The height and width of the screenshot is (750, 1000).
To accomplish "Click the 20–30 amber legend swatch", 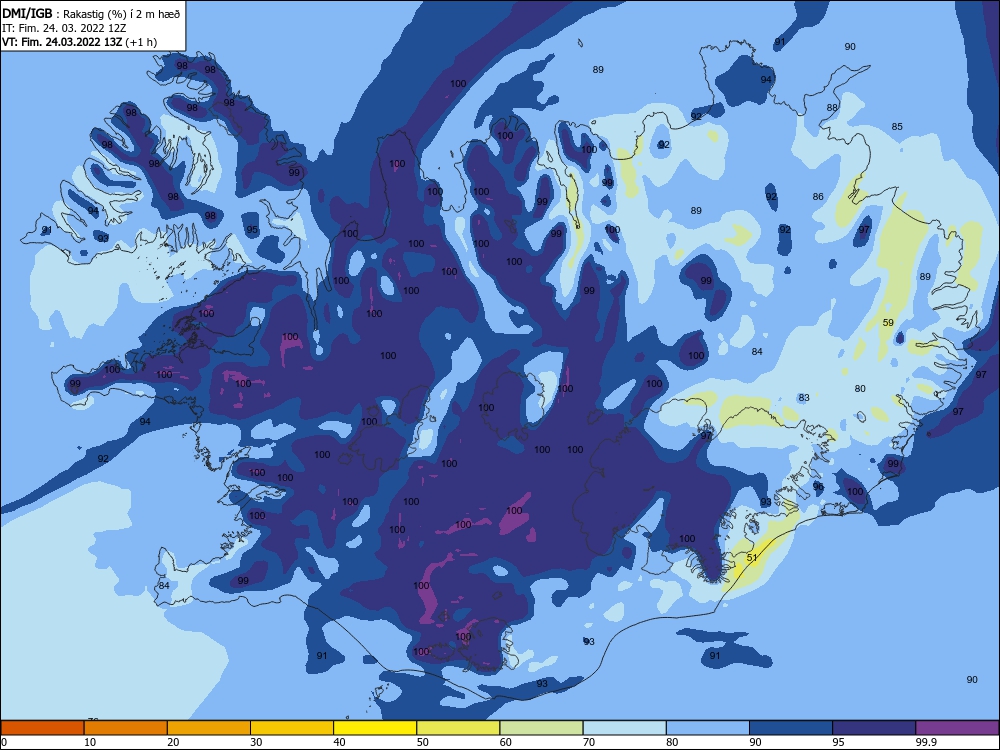I will [x=209, y=728].
